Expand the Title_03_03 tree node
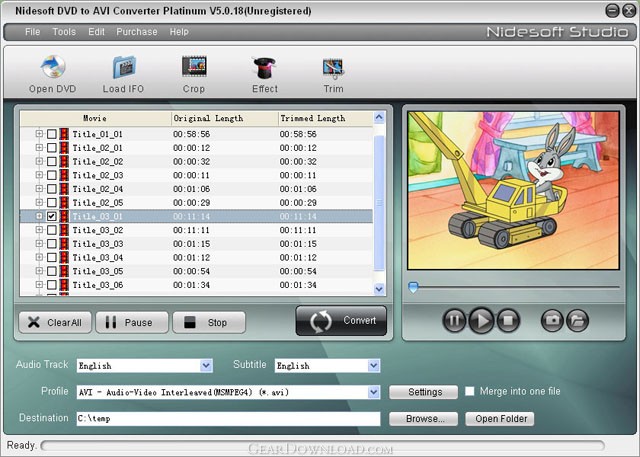 pyautogui.click(x=39, y=243)
